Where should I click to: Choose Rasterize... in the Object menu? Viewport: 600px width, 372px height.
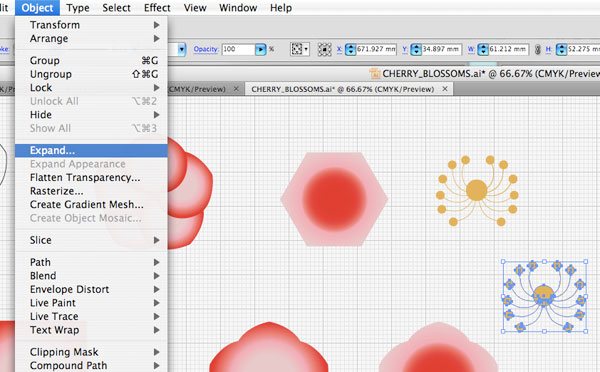click(x=91, y=191)
